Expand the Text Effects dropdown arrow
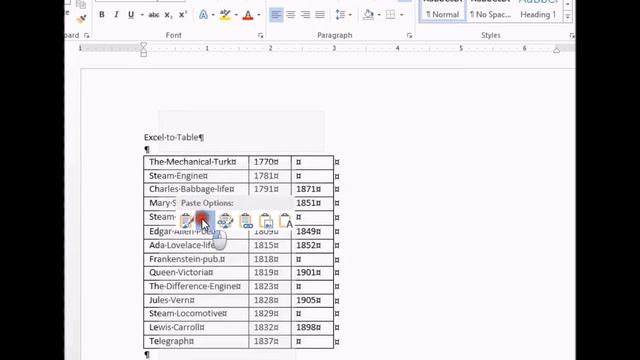The height and width of the screenshot is (360, 640). 213,15
